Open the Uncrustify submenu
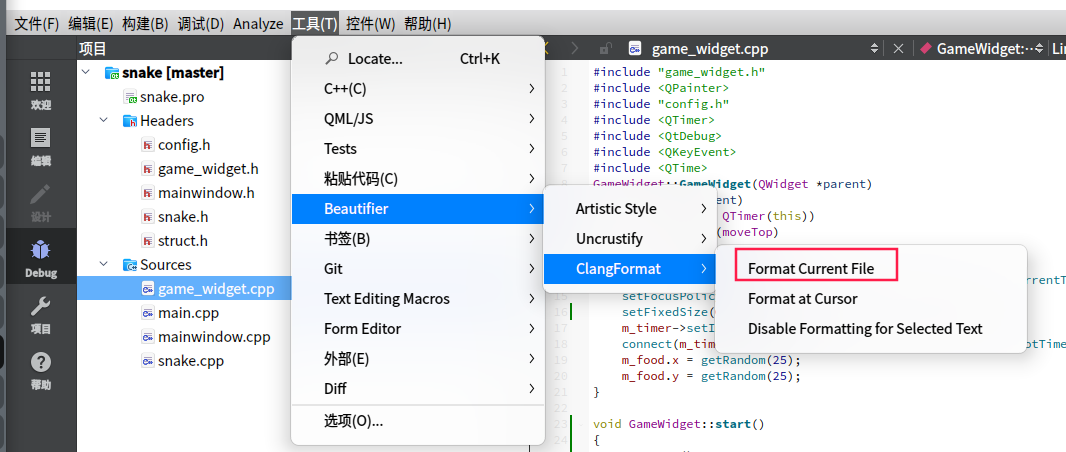 pyautogui.click(x=630, y=239)
